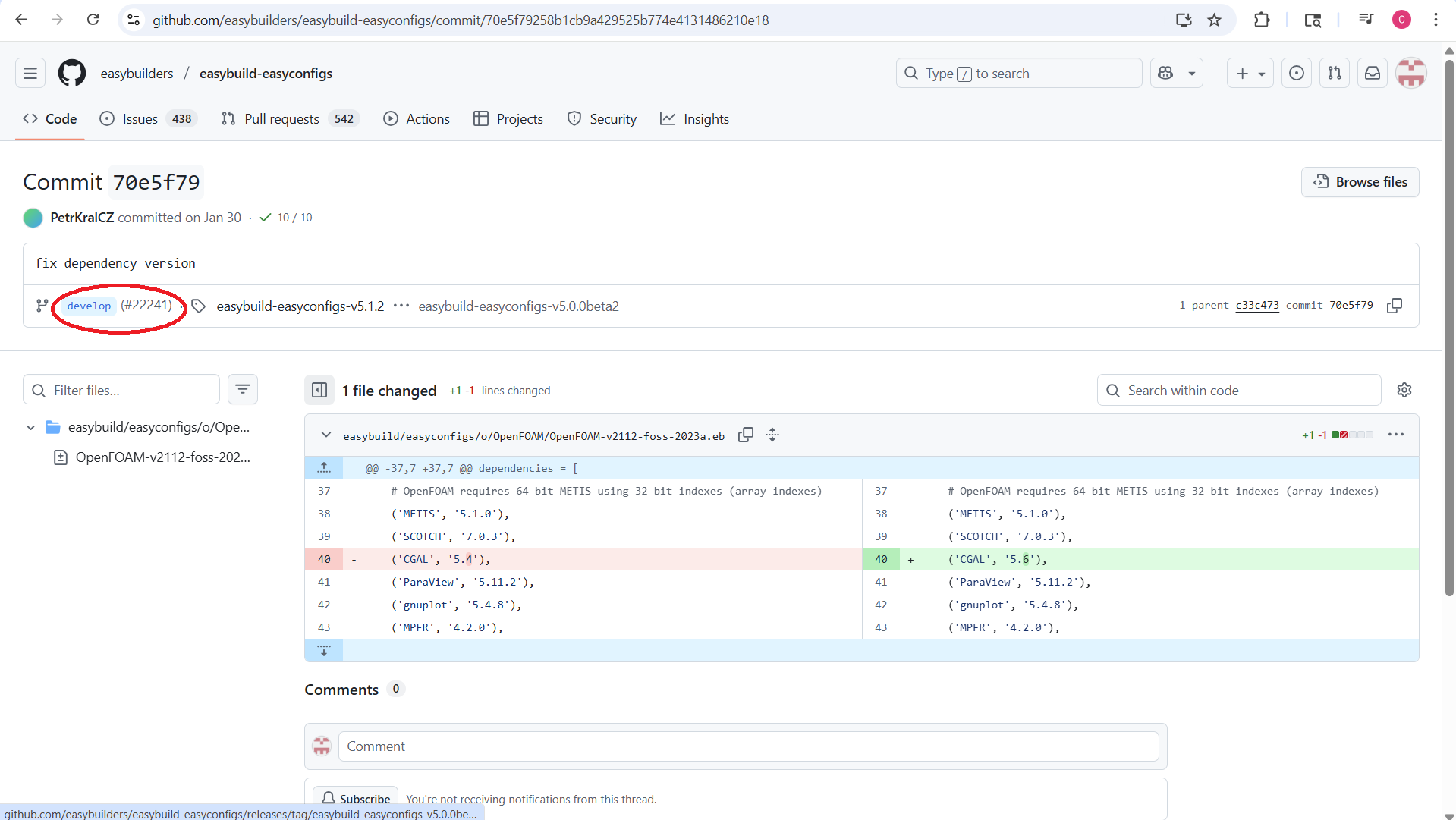Toggle the file tree side panel

click(x=319, y=390)
